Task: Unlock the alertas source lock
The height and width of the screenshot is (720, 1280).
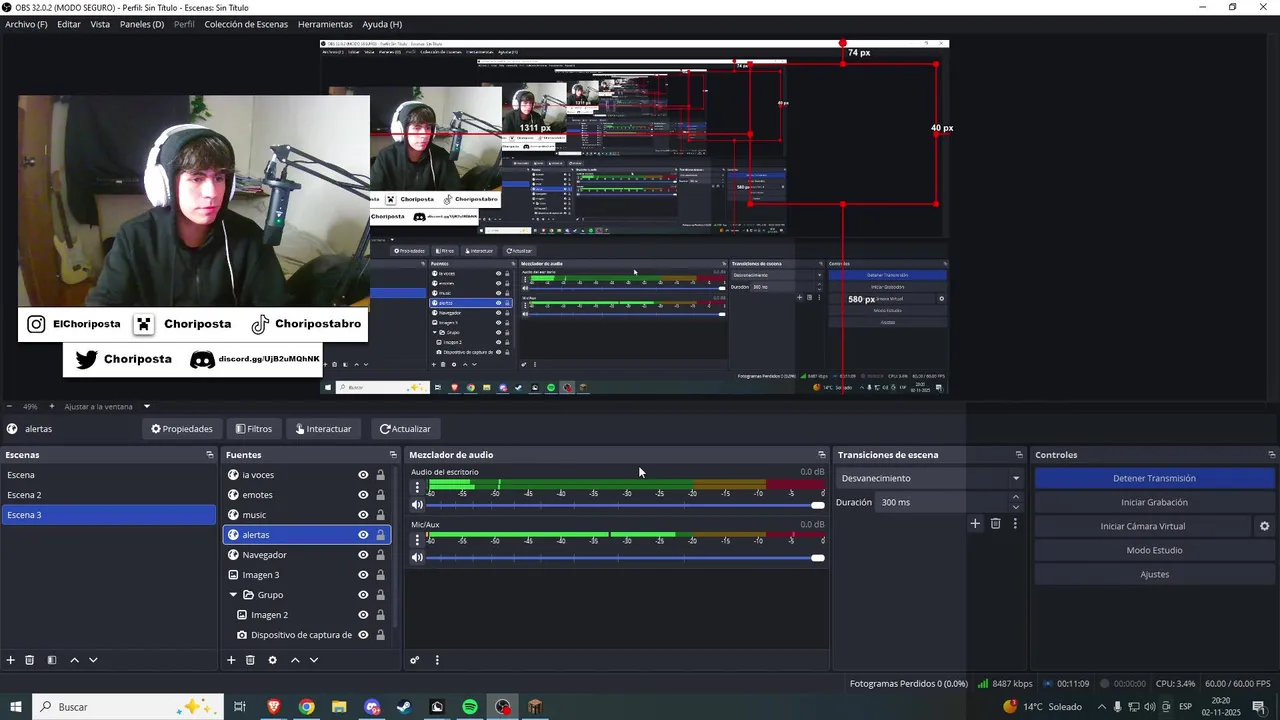Action: coord(380,535)
